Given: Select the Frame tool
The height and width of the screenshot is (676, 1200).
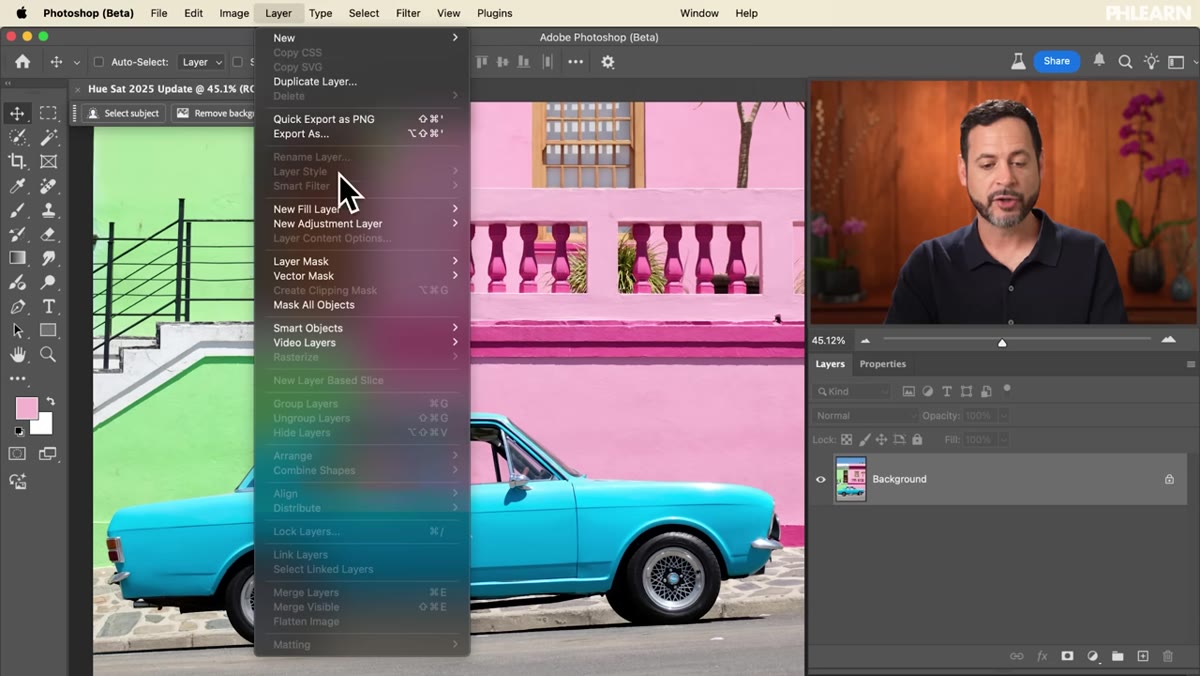Looking at the screenshot, I should [x=48, y=161].
